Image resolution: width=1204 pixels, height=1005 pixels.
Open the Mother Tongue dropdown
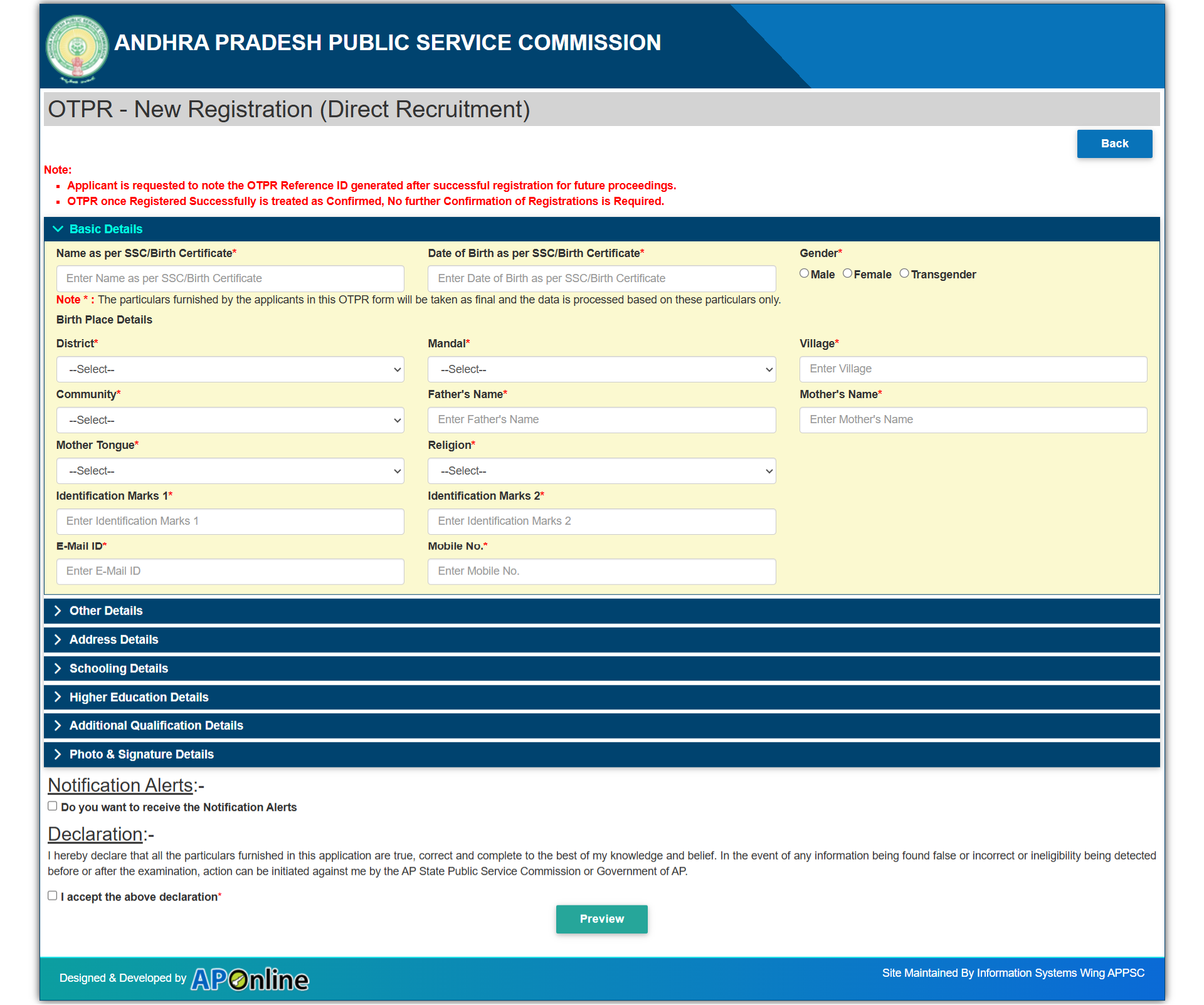230,471
